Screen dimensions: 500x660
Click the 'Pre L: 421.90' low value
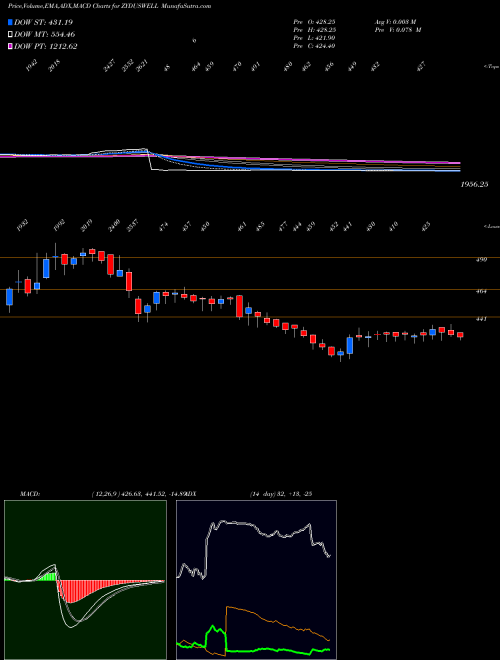(314, 38)
